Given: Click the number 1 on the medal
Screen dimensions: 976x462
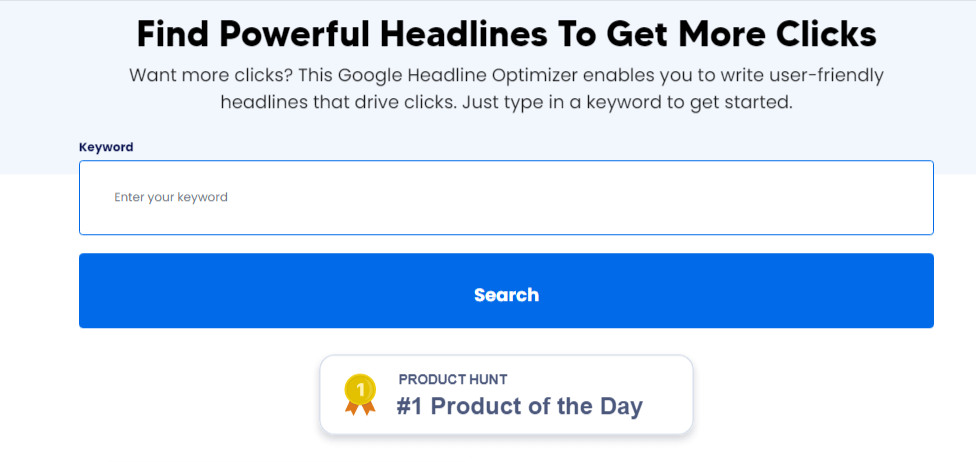Looking at the screenshot, I should click(x=359, y=388).
